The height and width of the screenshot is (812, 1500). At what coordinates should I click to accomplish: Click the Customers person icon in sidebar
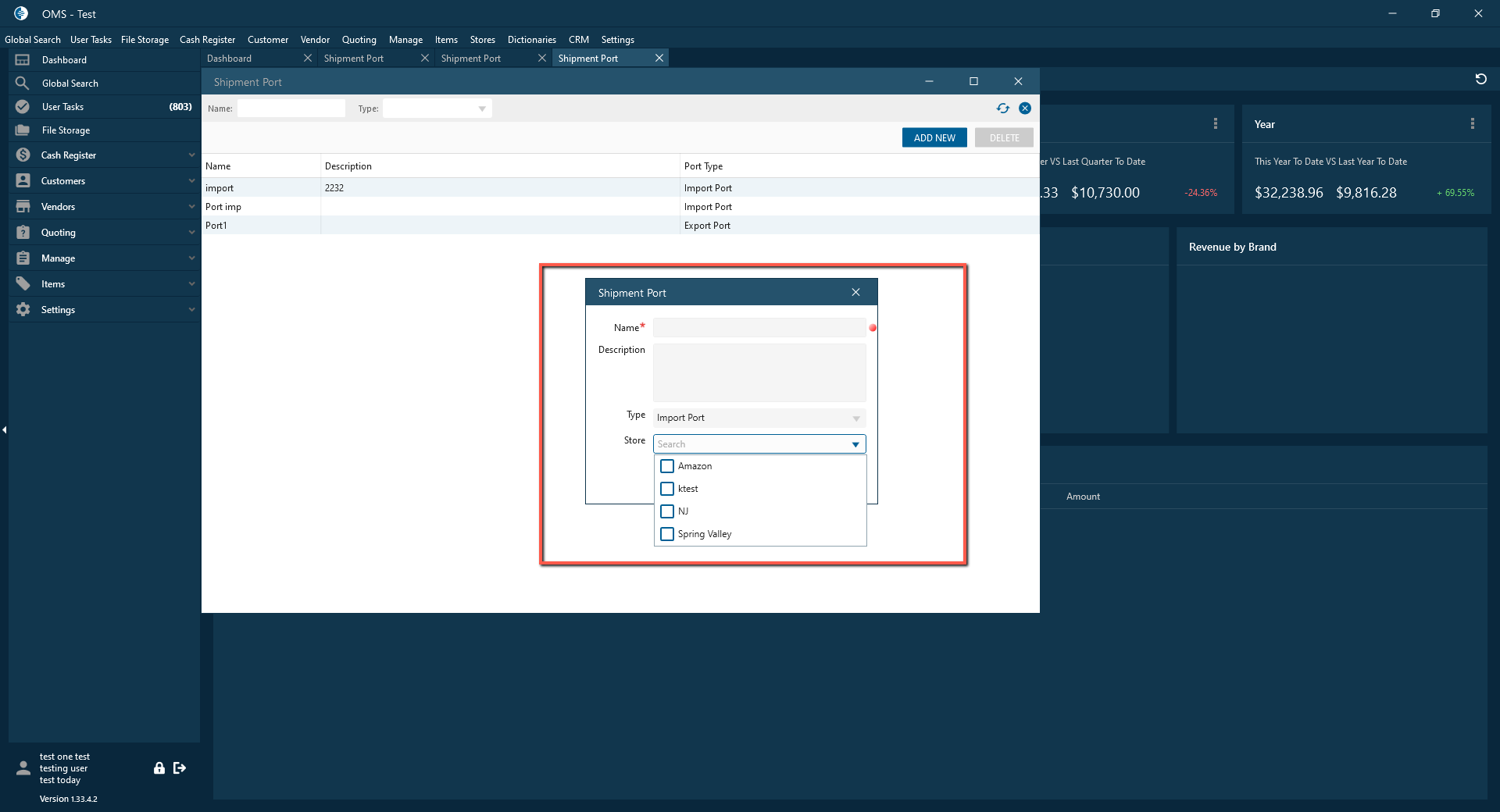click(23, 181)
